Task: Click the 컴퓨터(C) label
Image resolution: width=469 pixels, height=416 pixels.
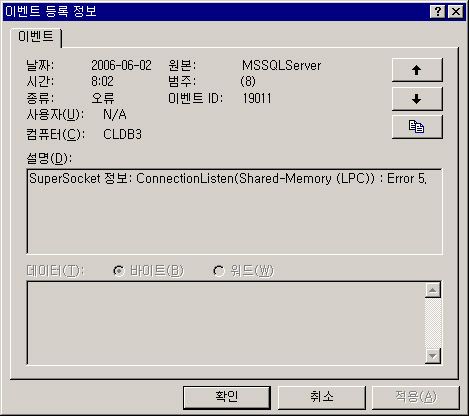Action: coord(55,134)
